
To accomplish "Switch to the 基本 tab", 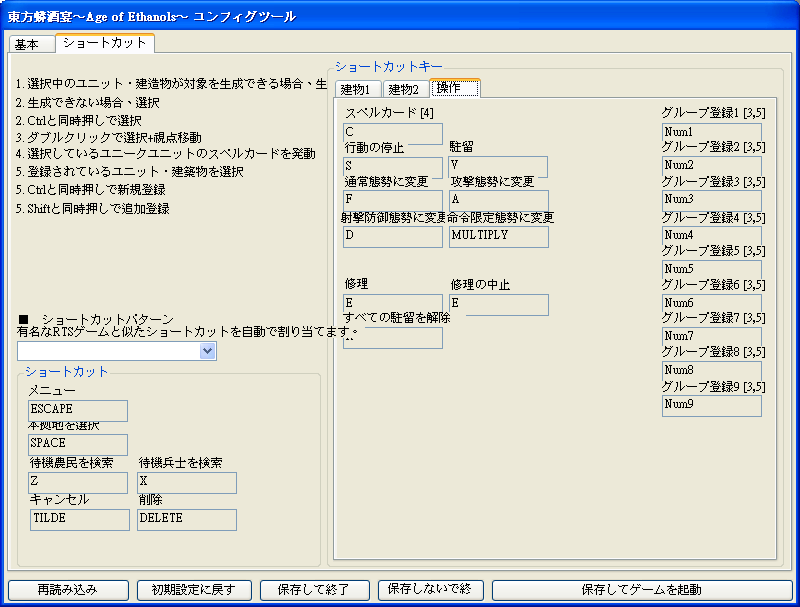I will click(x=27, y=45).
